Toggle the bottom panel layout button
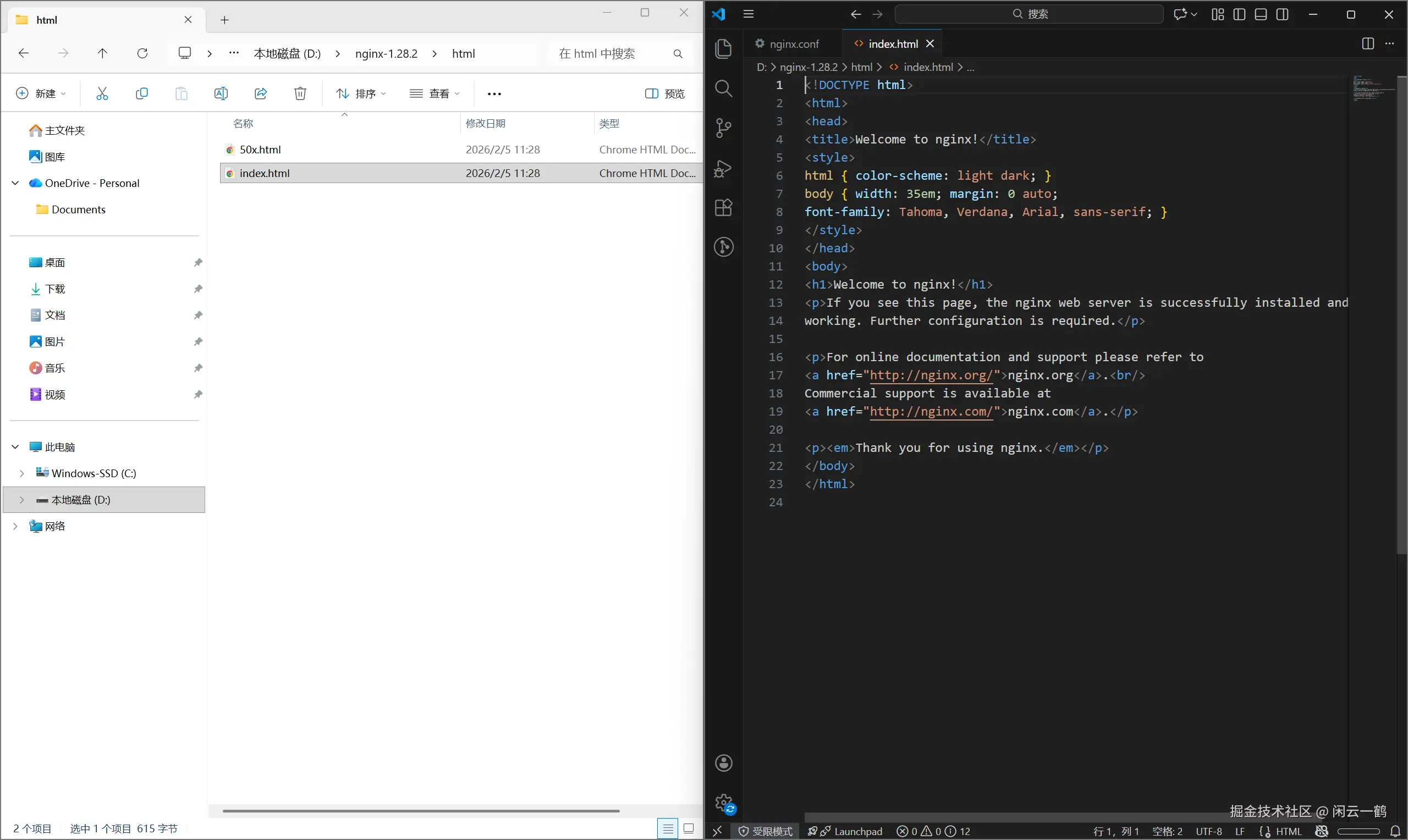The width and height of the screenshot is (1408, 840). click(x=1261, y=14)
